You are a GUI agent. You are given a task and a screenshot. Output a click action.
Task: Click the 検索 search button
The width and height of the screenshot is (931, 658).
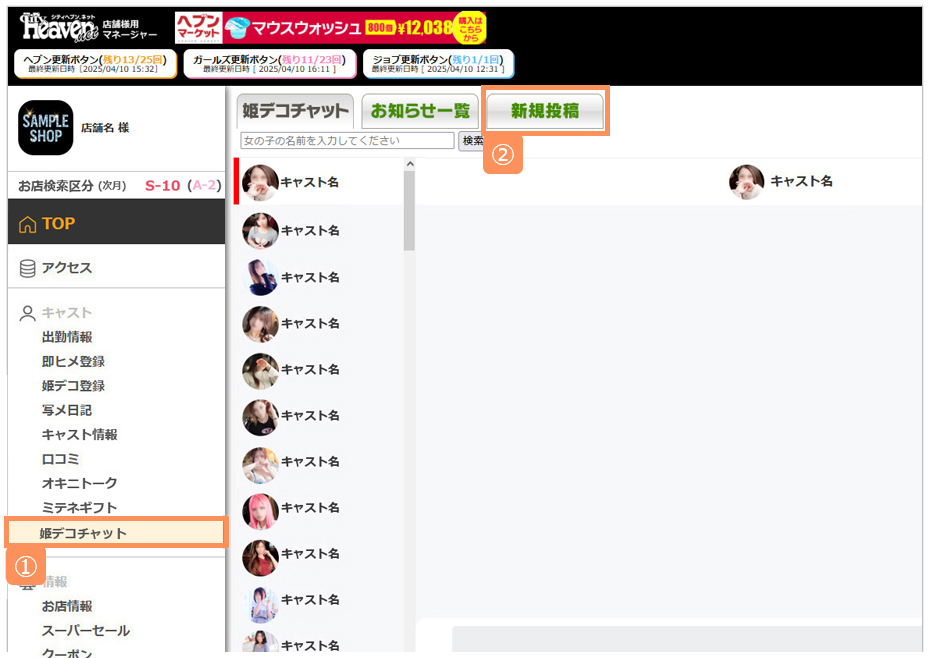click(471, 141)
